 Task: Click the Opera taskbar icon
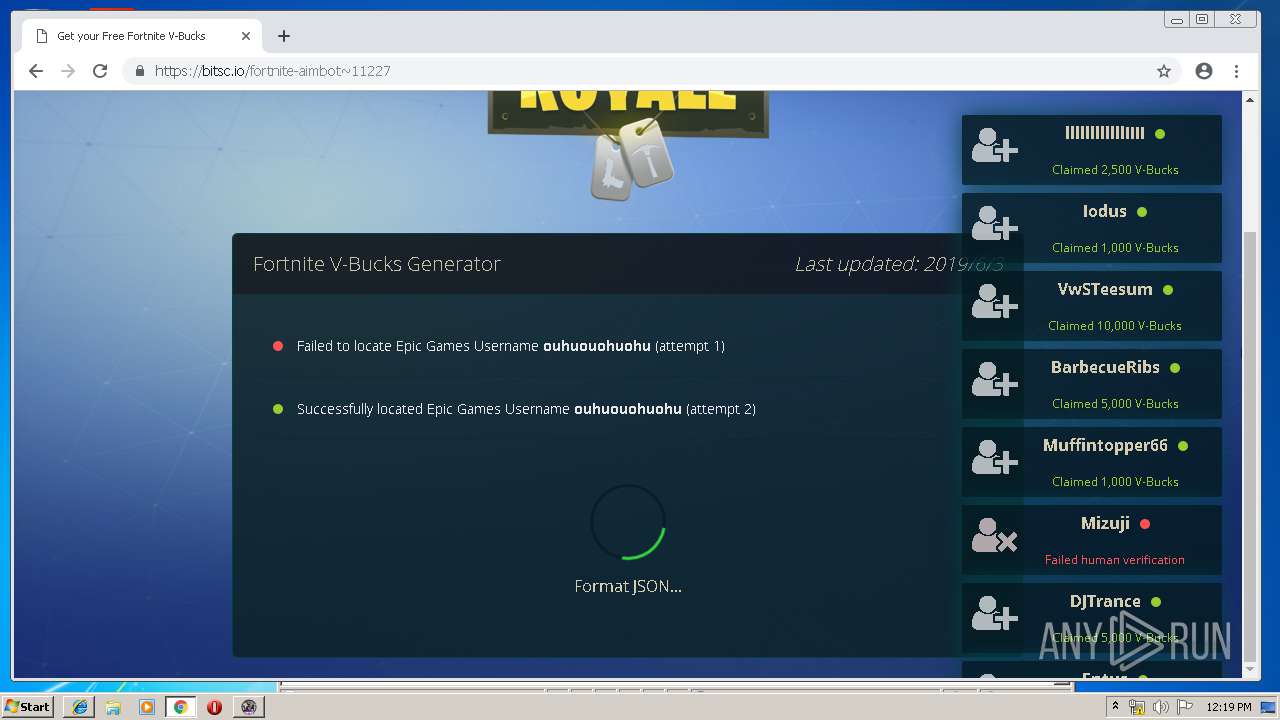pos(214,707)
